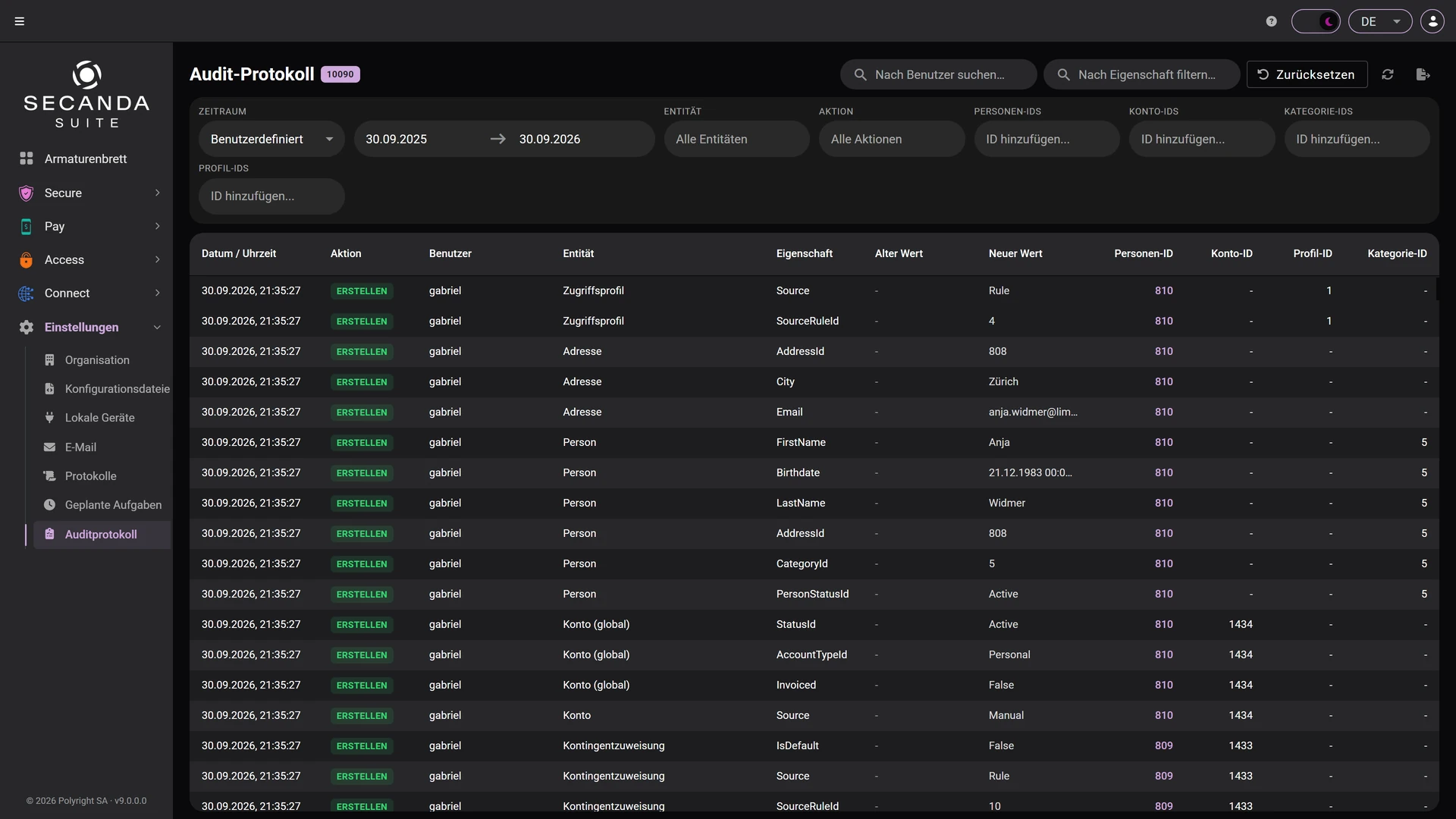Screen dimensions: 1456x819
Task: Expand the Pay menu chevron
Action: click(157, 226)
